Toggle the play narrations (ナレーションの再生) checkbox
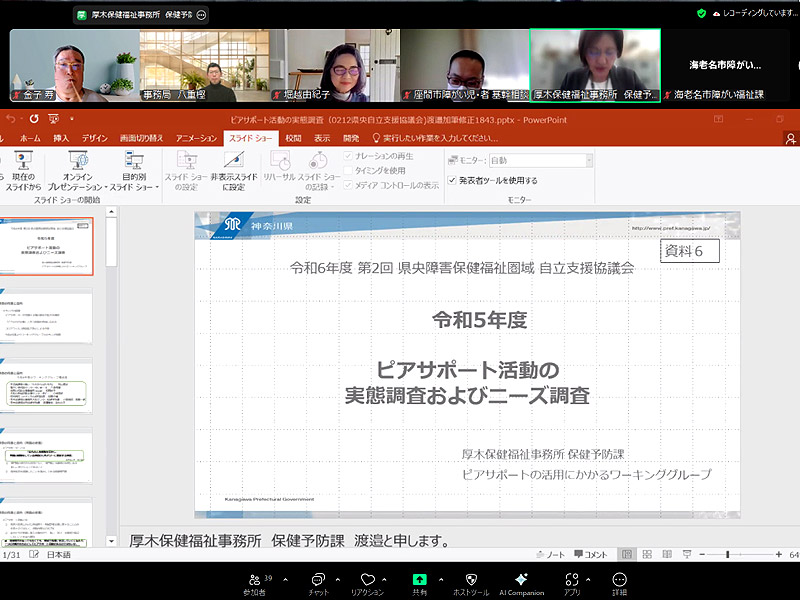This screenshot has height=600, width=800. point(348,157)
